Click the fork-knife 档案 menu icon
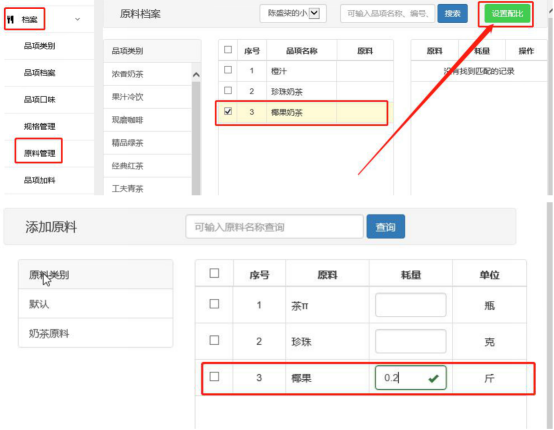The height and width of the screenshot is (430, 554). pos(11,19)
